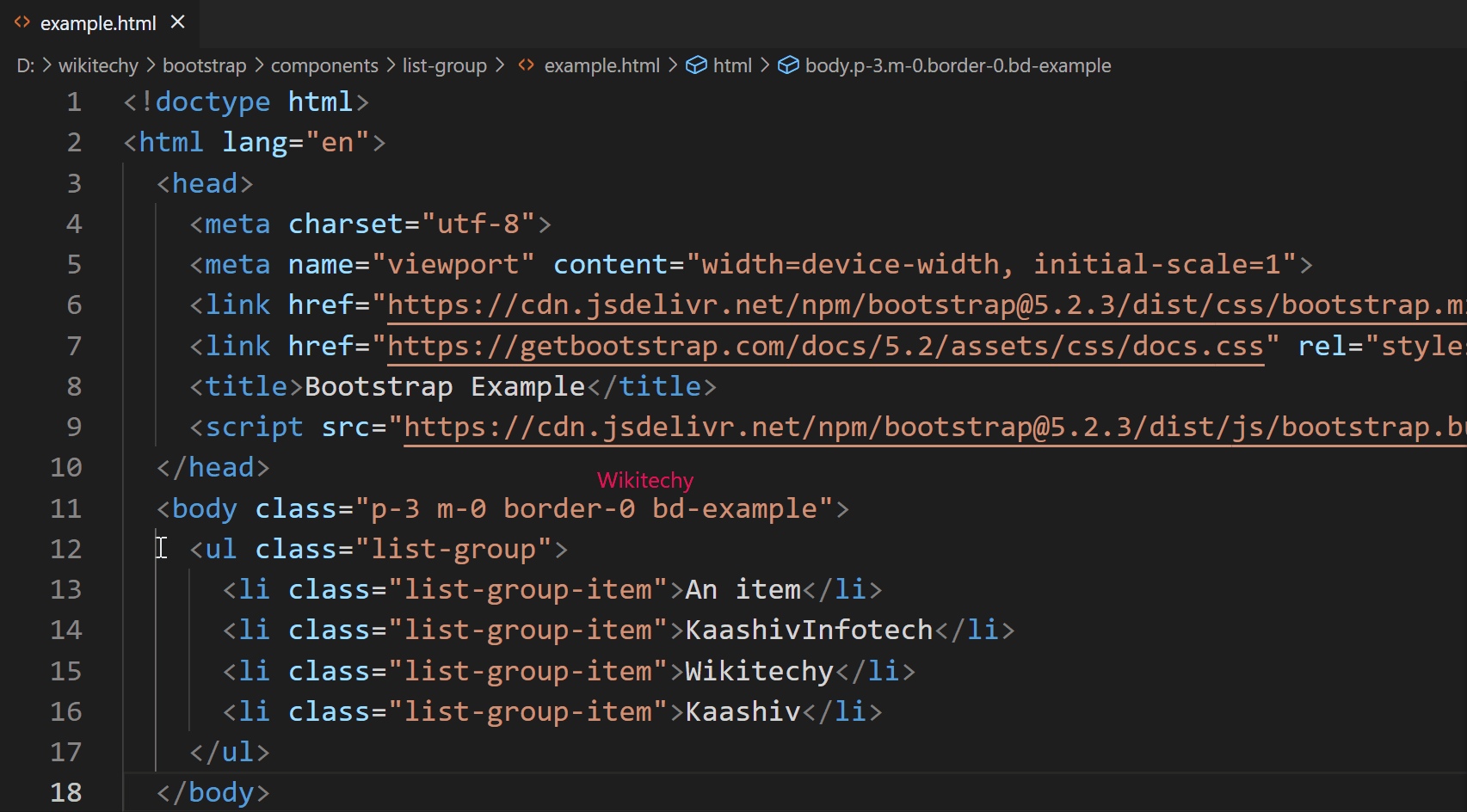1467x812 pixels.
Task: Follow the bootstrap CSS CDN link on line 6
Action: 860,304
